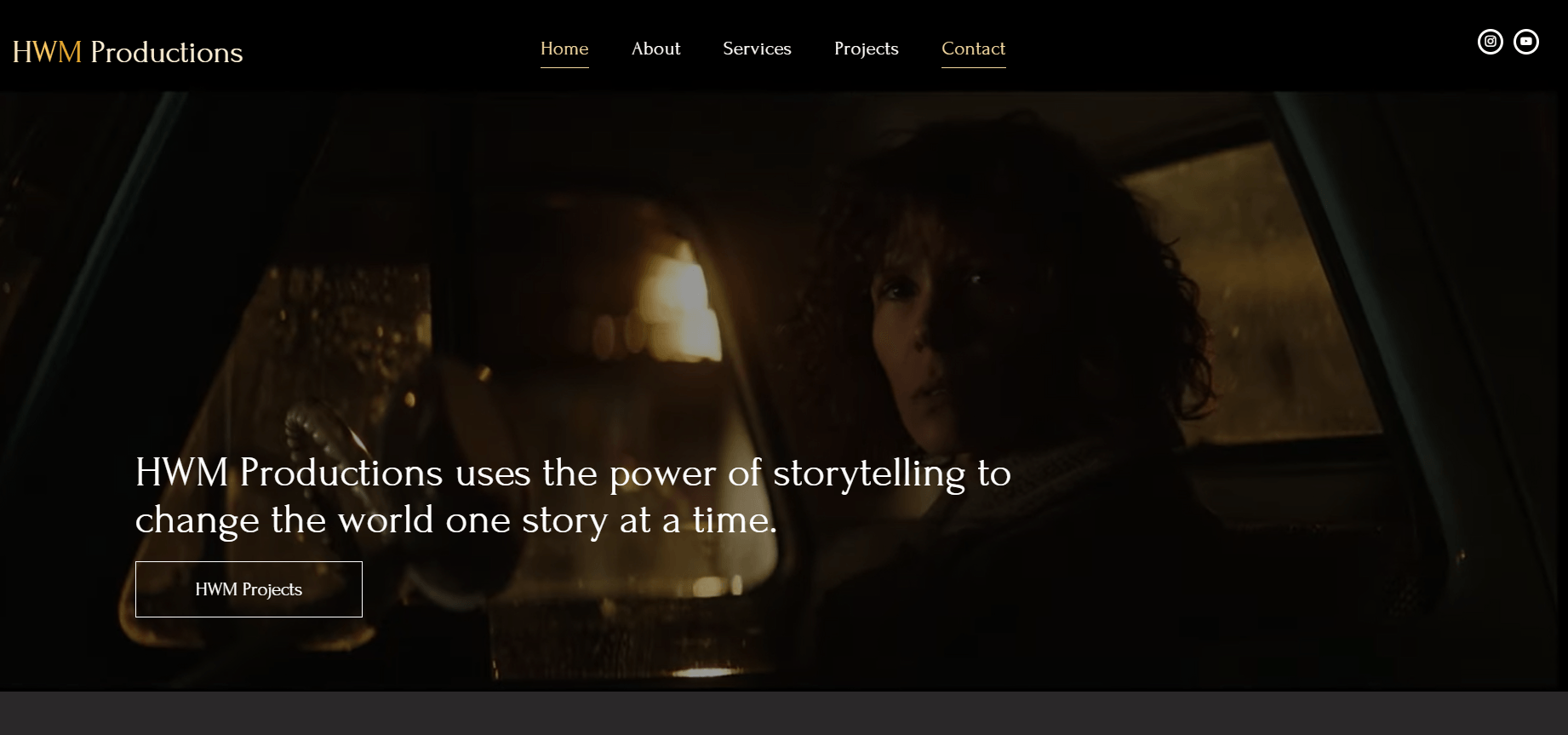Select Projects in the top navigation

[866, 49]
